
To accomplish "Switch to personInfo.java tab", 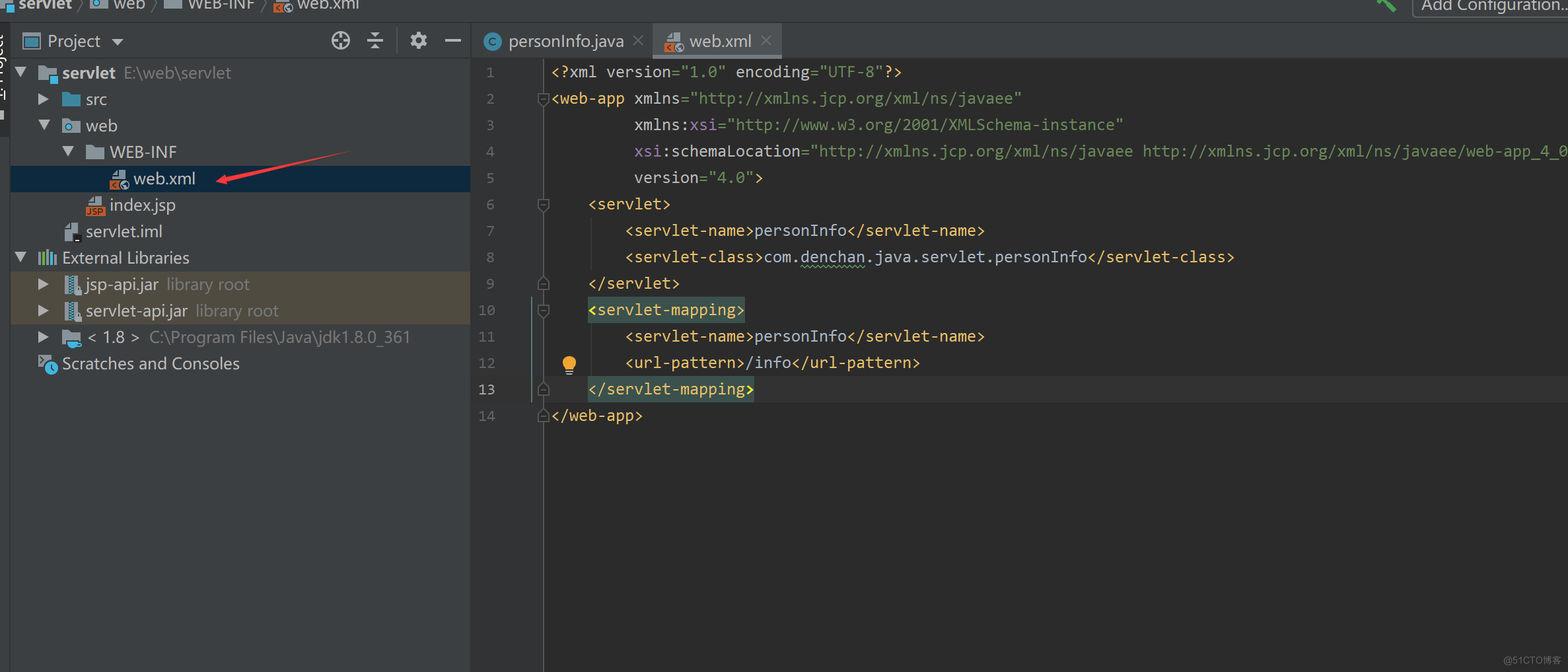I will (565, 42).
